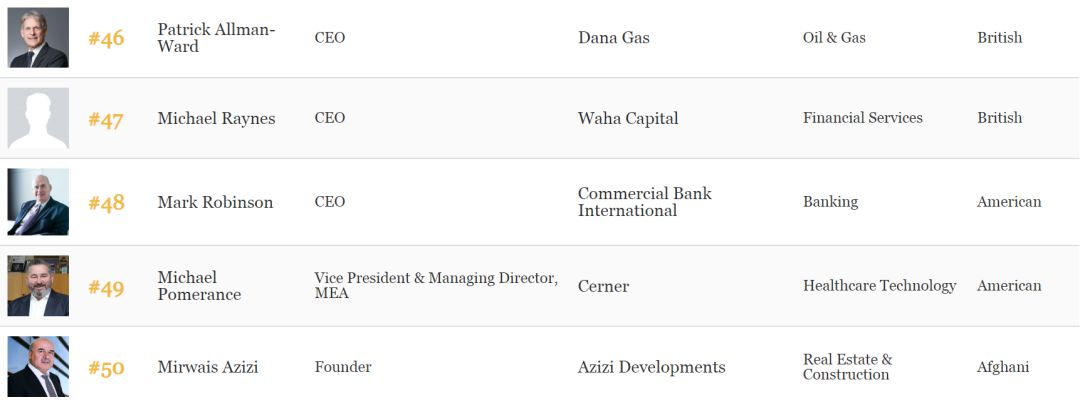This screenshot has height=402, width=1080.
Task: Click Patrick Allman-Ward's profile photo
Action: point(39,37)
